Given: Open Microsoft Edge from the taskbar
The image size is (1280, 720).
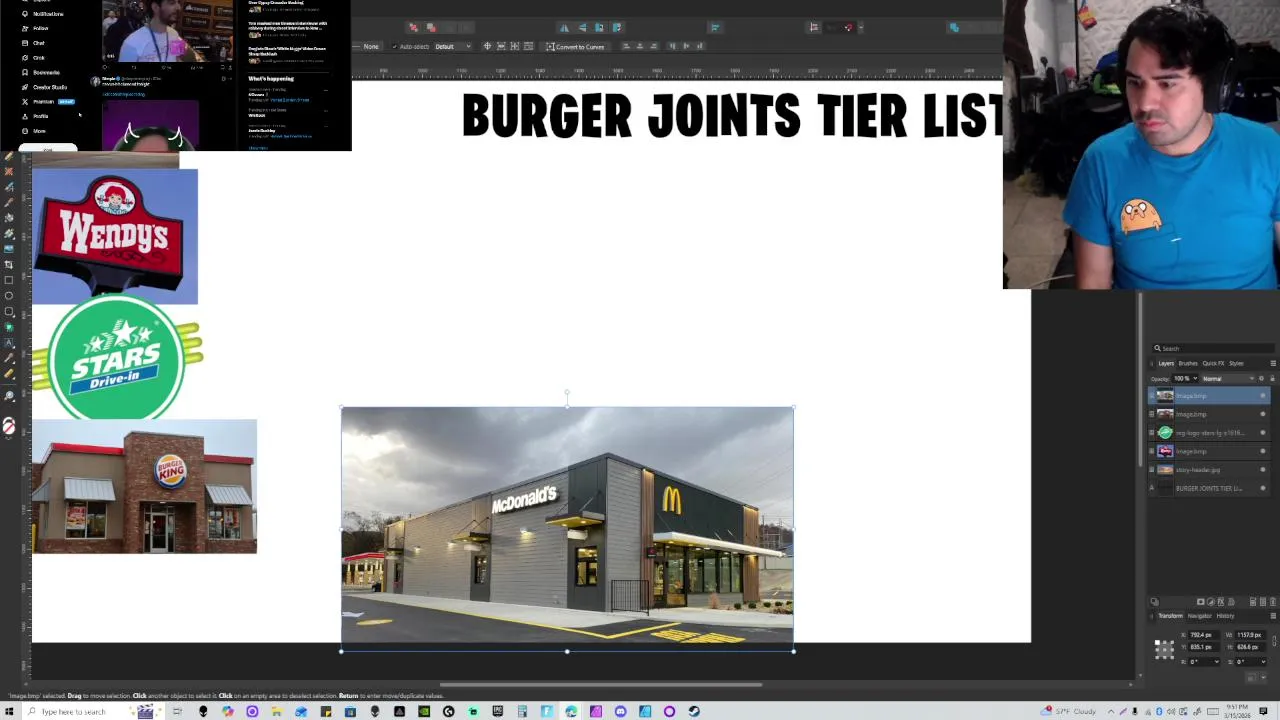Looking at the screenshot, I should (571, 711).
